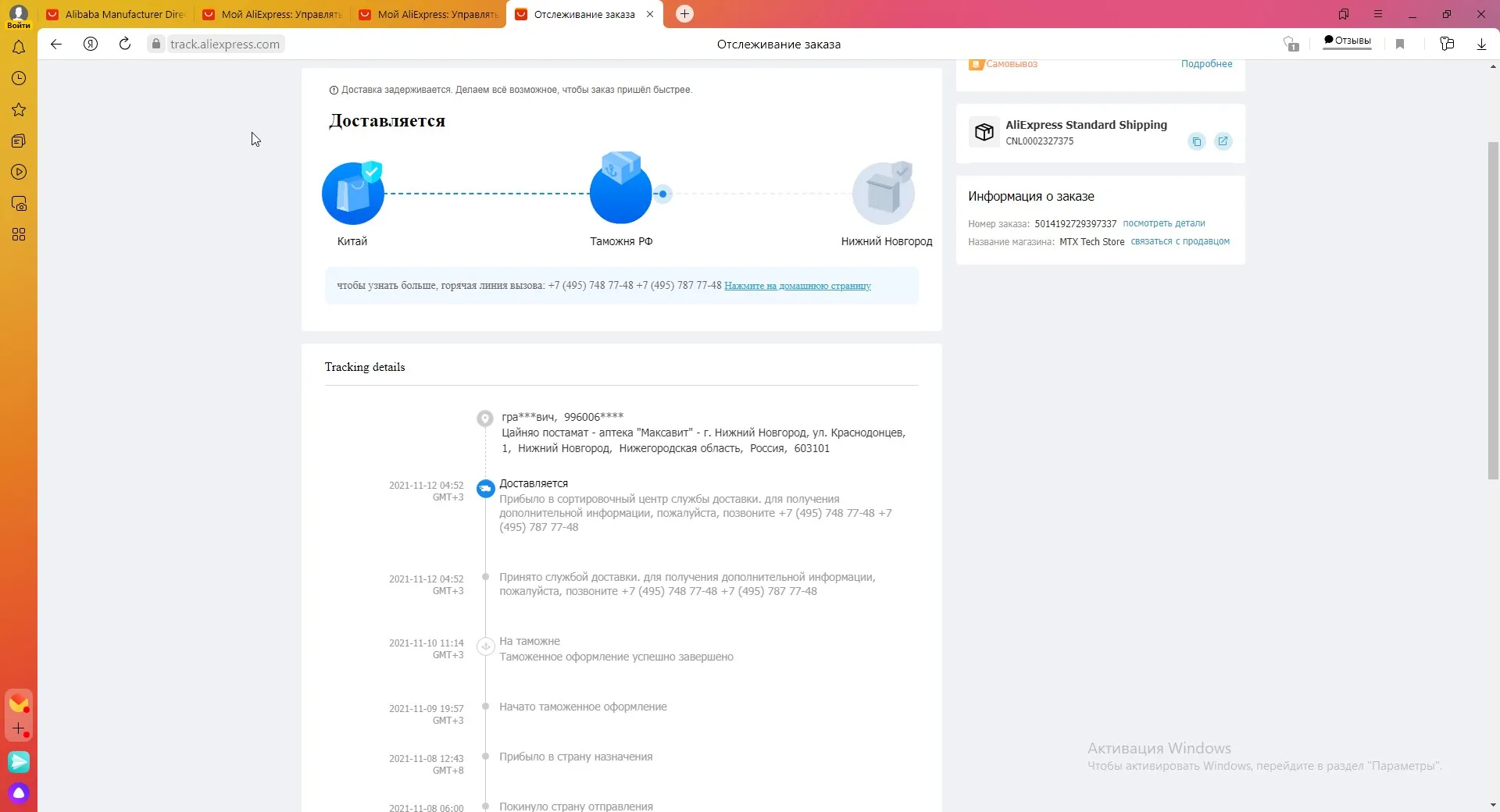Image resolution: width=1500 pixels, height=812 pixels.
Task: Click scrollbar down arrow
Action: 1493,805
